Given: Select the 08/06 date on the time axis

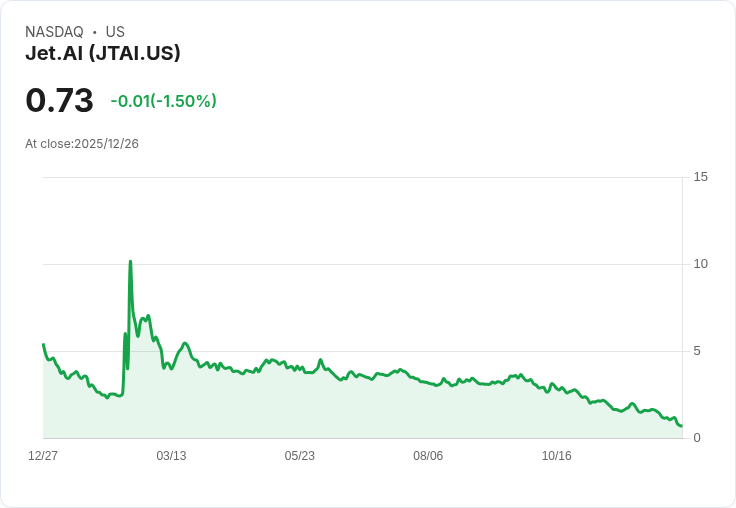Looking at the screenshot, I should [428, 456].
